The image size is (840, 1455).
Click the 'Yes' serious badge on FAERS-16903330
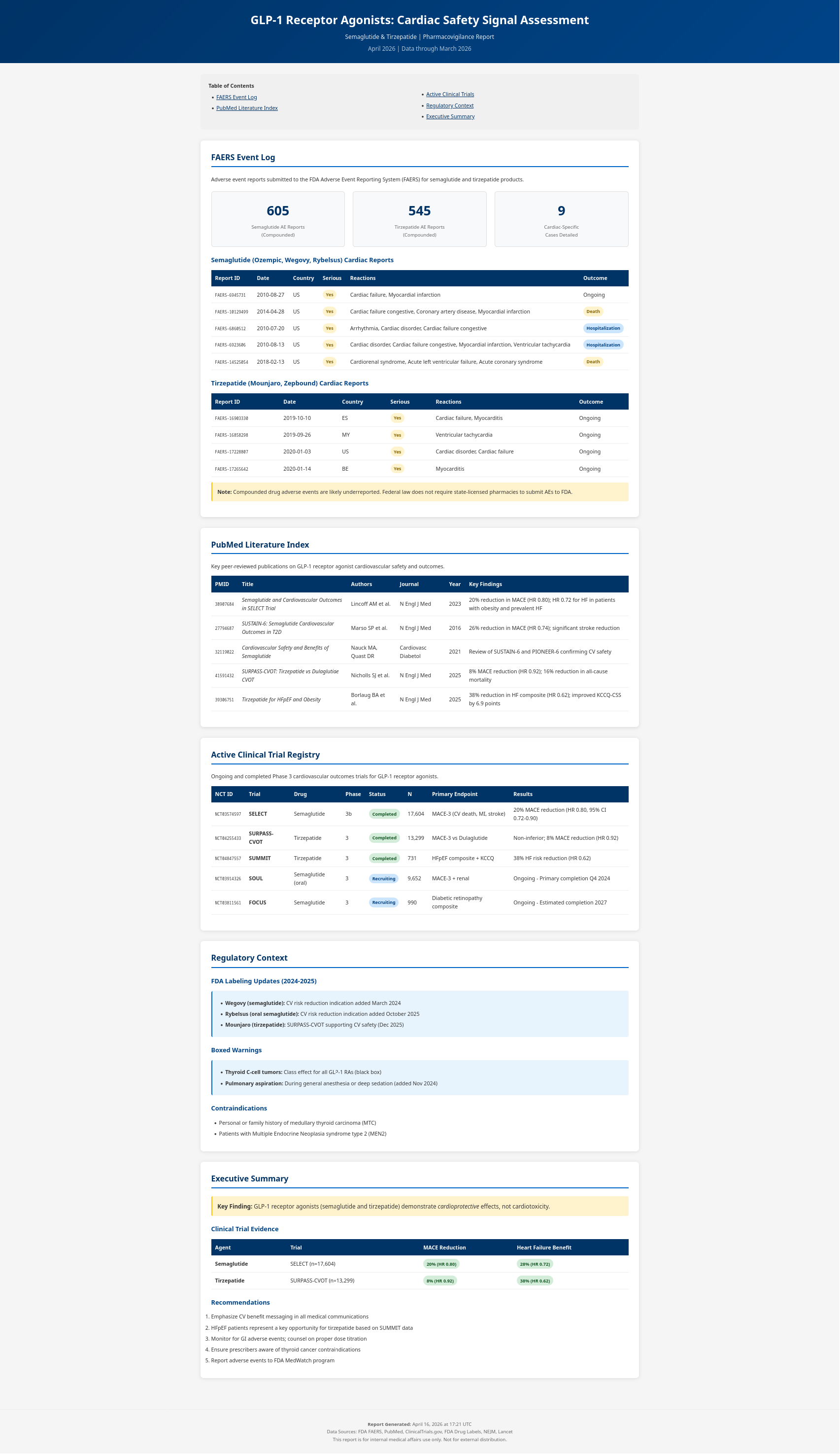[397, 418]
